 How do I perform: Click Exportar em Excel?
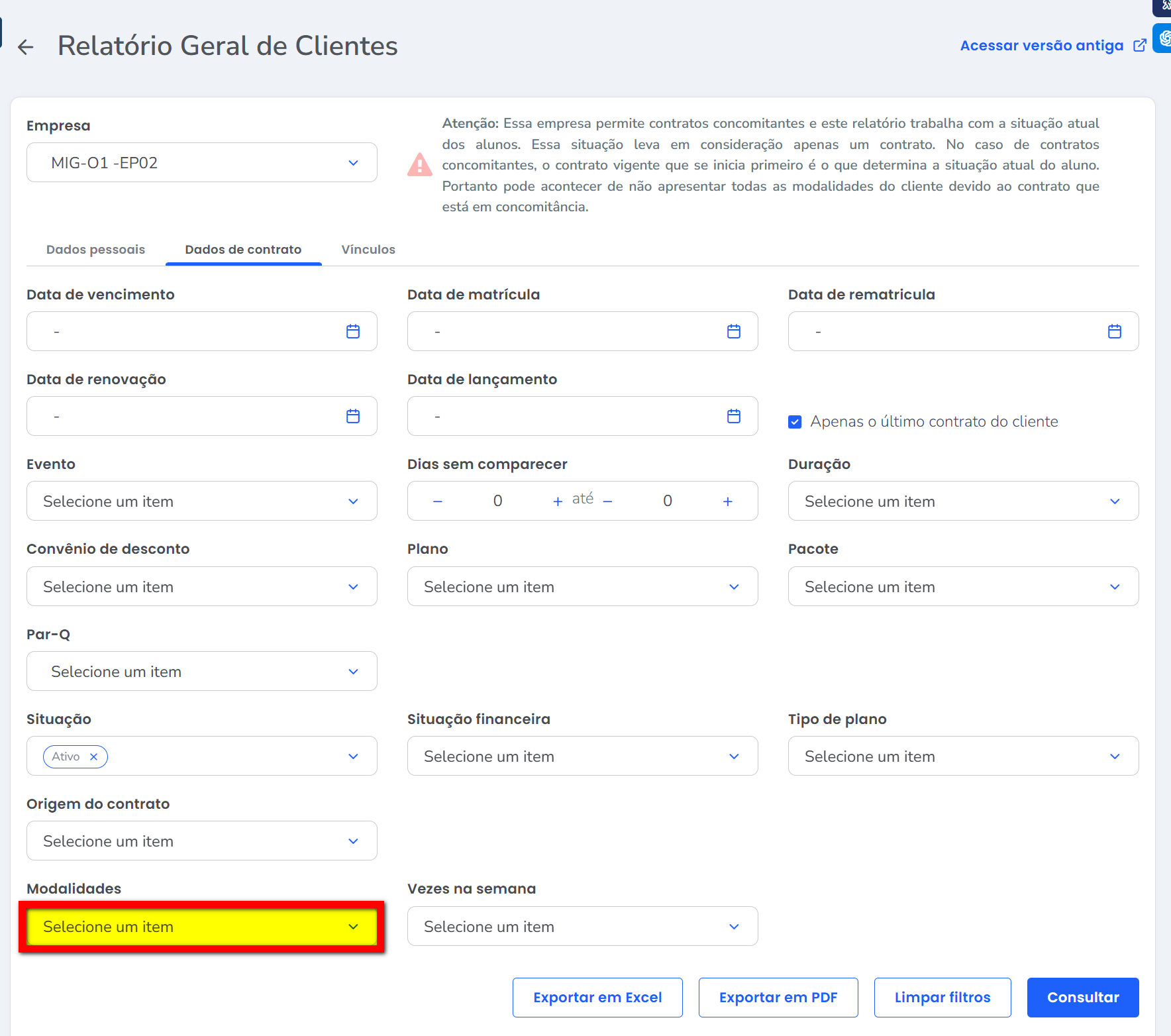tap(597, 998)
